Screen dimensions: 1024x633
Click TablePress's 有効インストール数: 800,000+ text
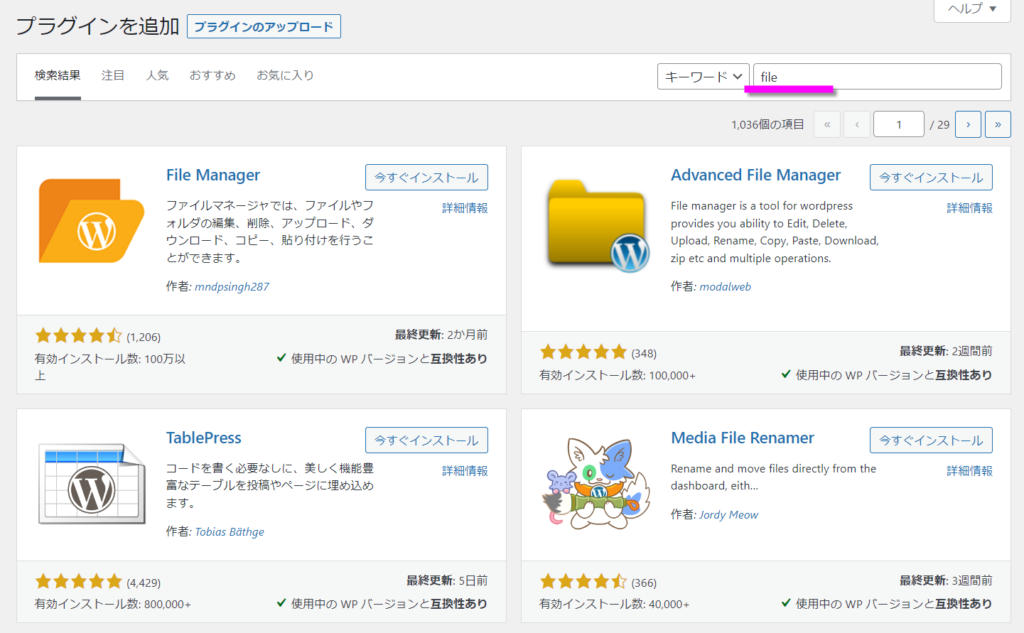[112, 604]
